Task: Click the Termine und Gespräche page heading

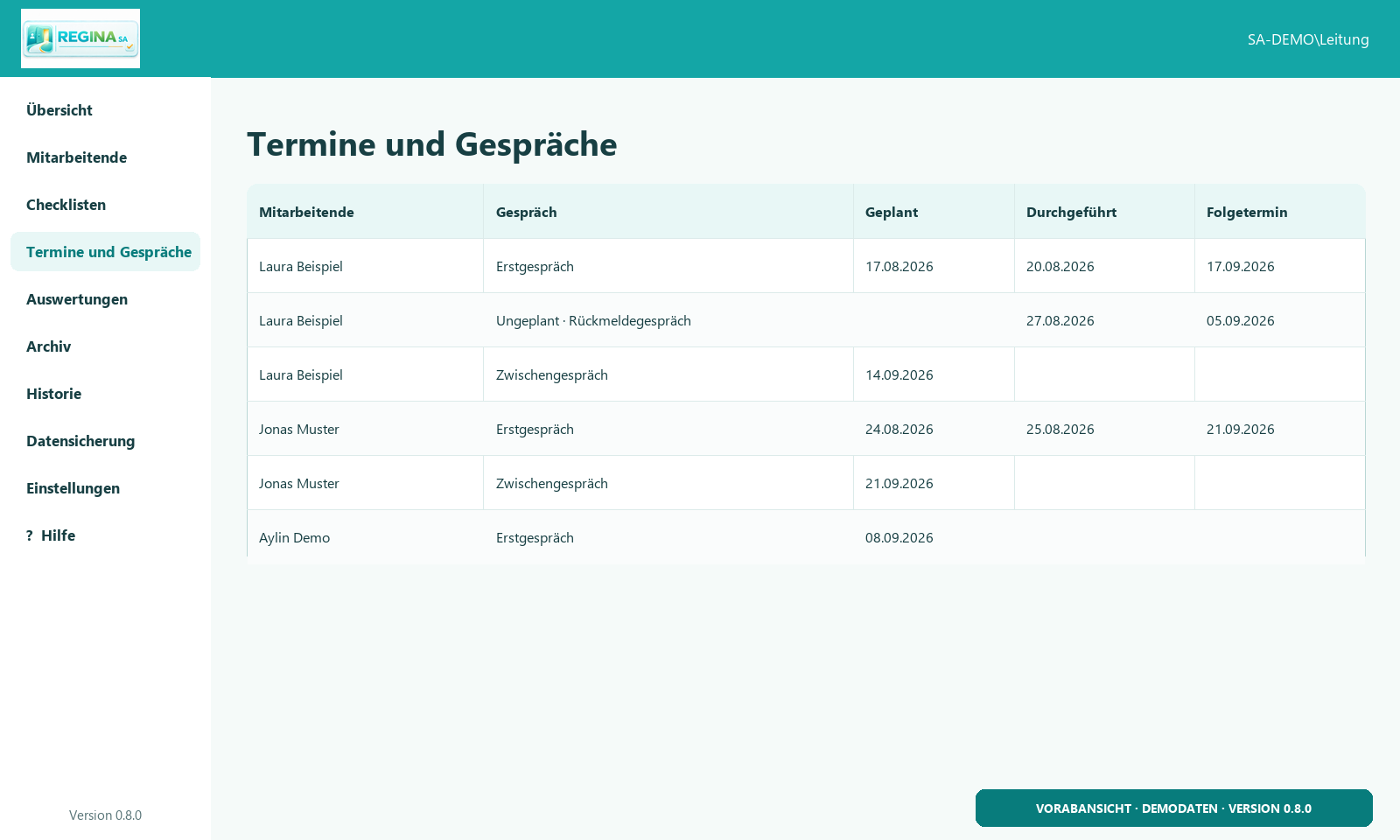Action: tap(432, 144)
